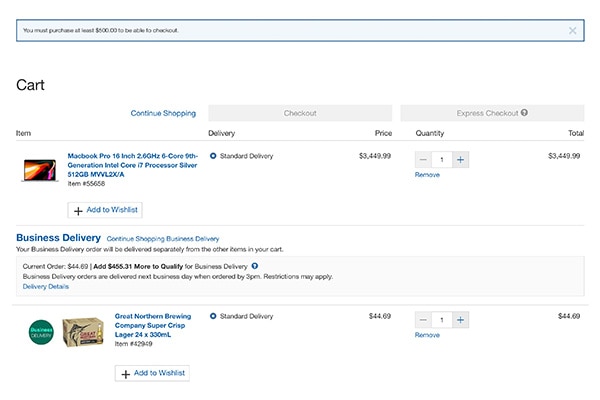
Task: Increase Super Crisp Lager quantity
Action: [x=460, y=319]
